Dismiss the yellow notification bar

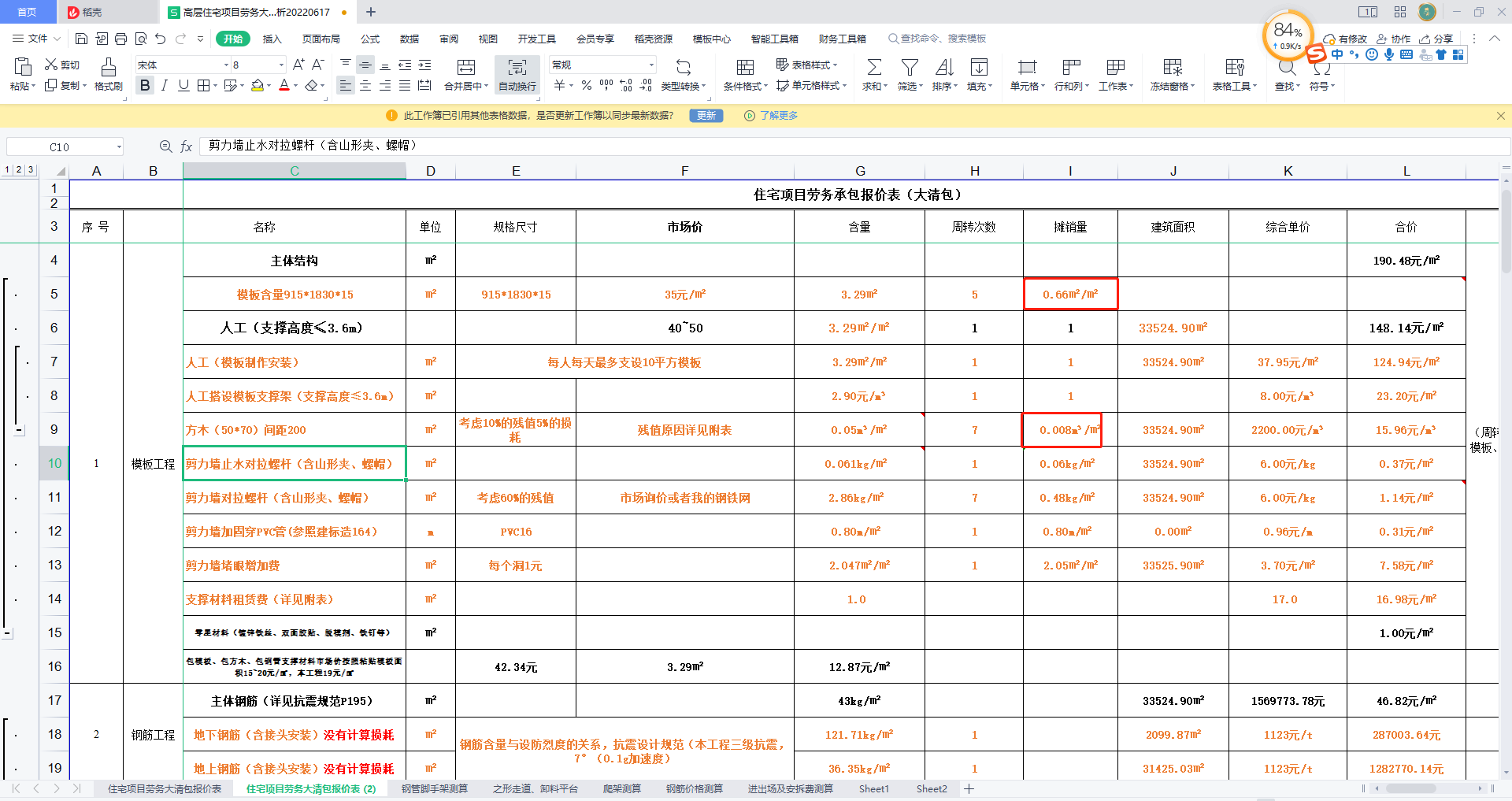pyautogui.click(x=1501, y=116)
